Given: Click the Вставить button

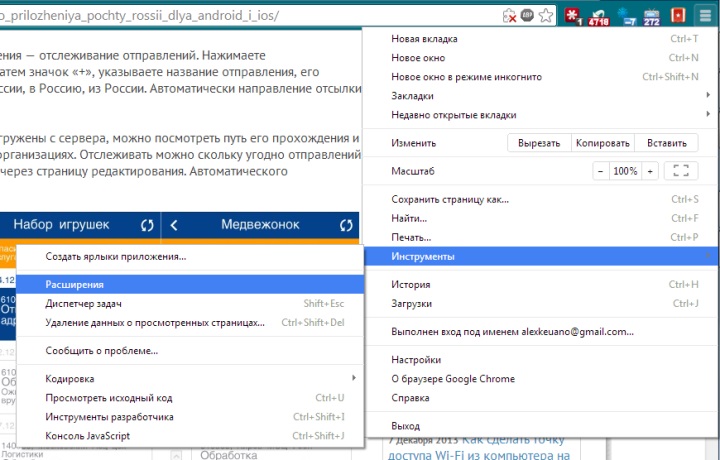Looking at the screenshot, I should [667, 143].
